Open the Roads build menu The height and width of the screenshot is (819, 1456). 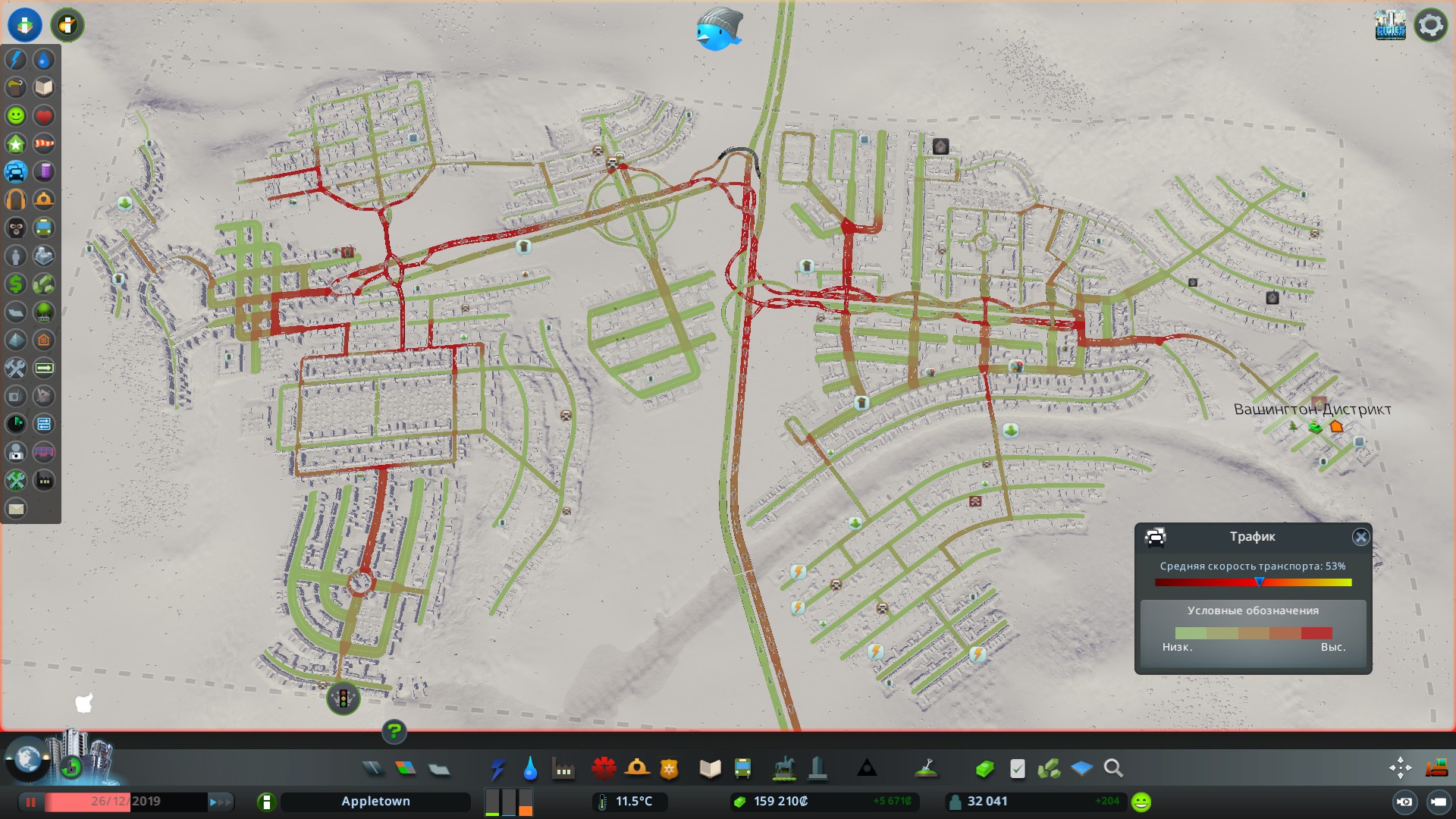point(372,768)
